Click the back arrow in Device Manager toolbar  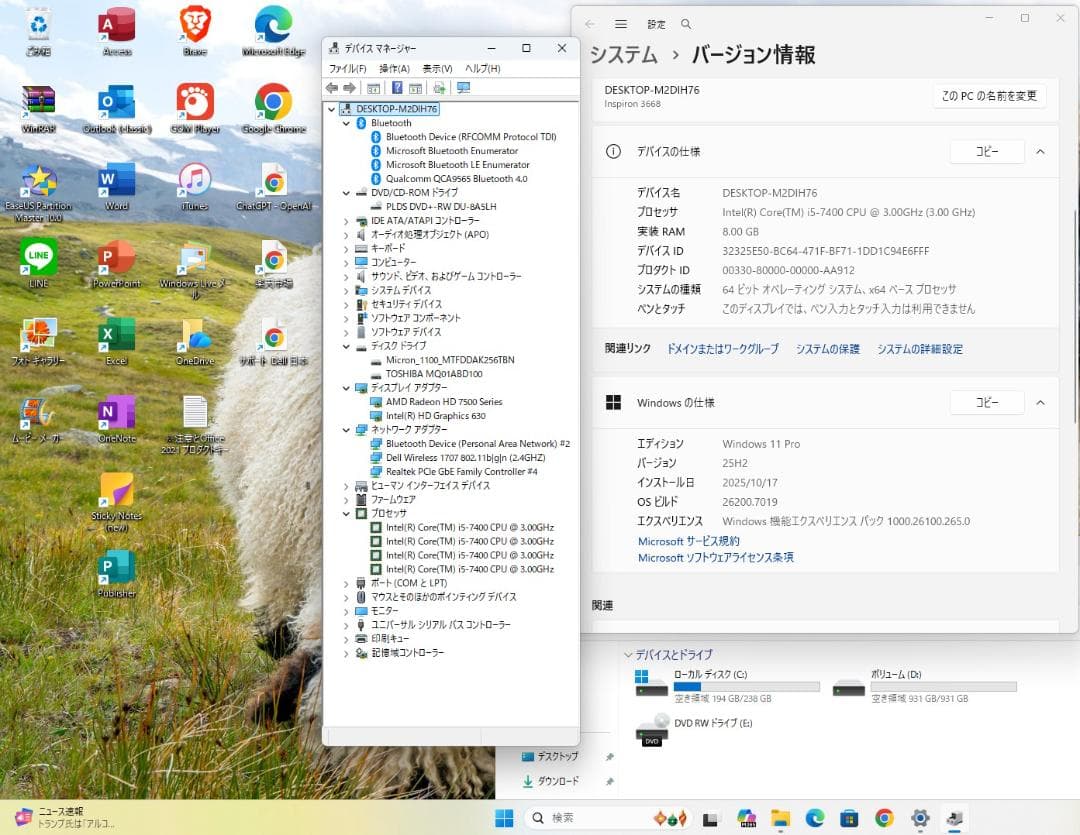click(332, 88)
